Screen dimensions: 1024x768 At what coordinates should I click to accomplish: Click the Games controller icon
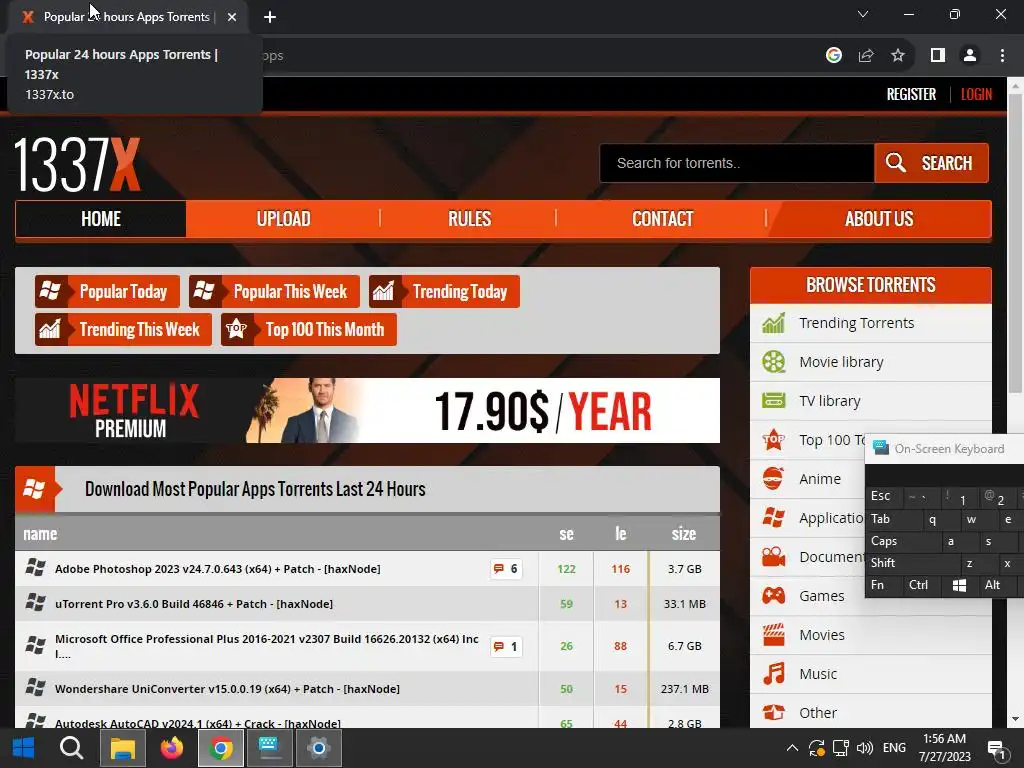coord(773,596)
